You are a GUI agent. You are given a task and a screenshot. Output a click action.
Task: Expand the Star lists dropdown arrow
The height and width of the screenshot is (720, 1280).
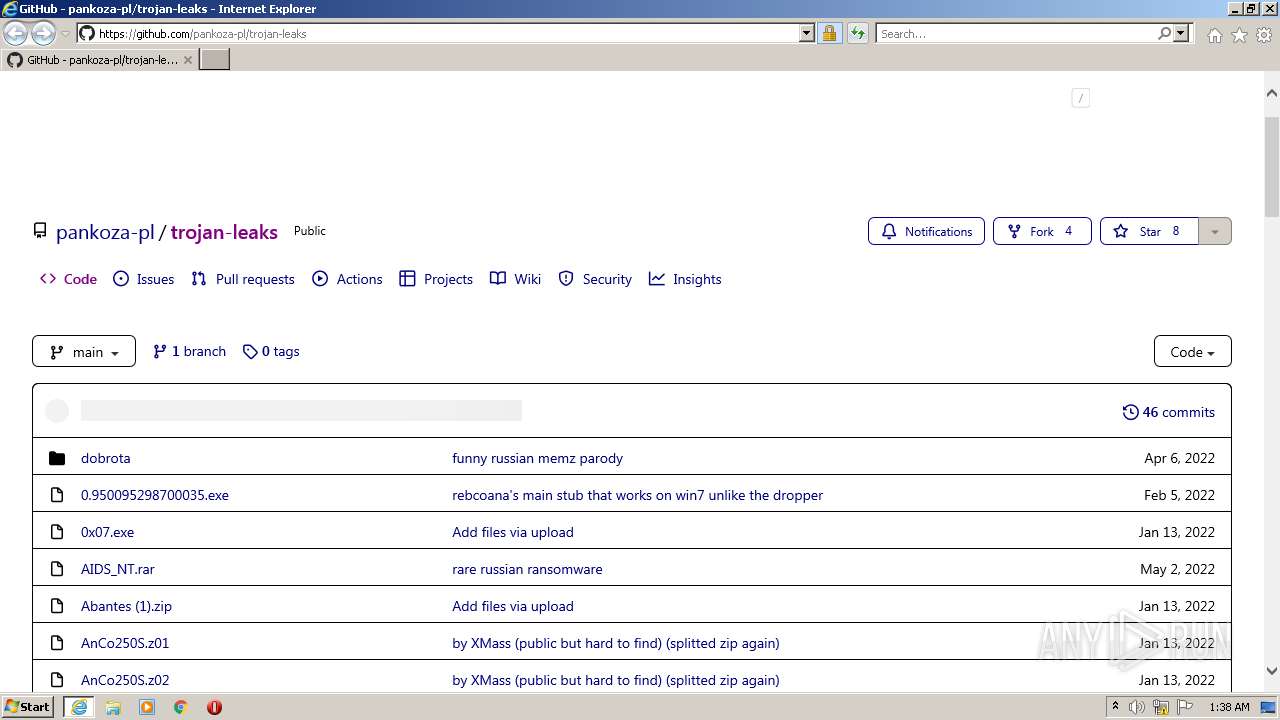click(1215, 231)
